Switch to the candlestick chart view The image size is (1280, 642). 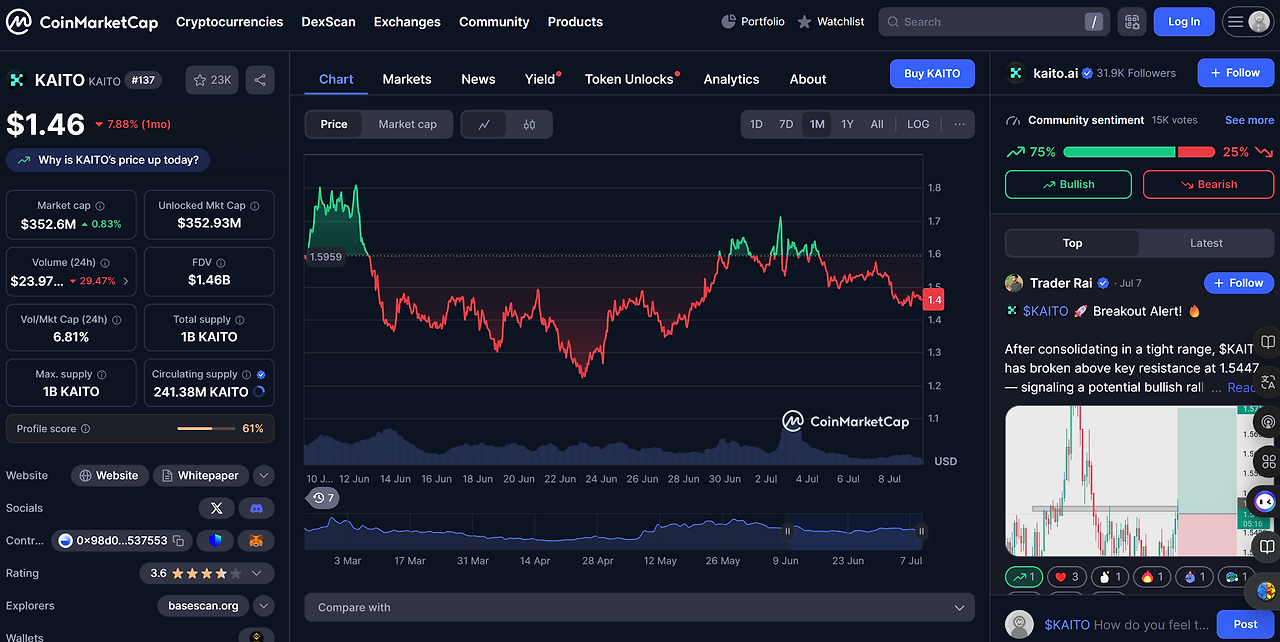click(529, 124)
